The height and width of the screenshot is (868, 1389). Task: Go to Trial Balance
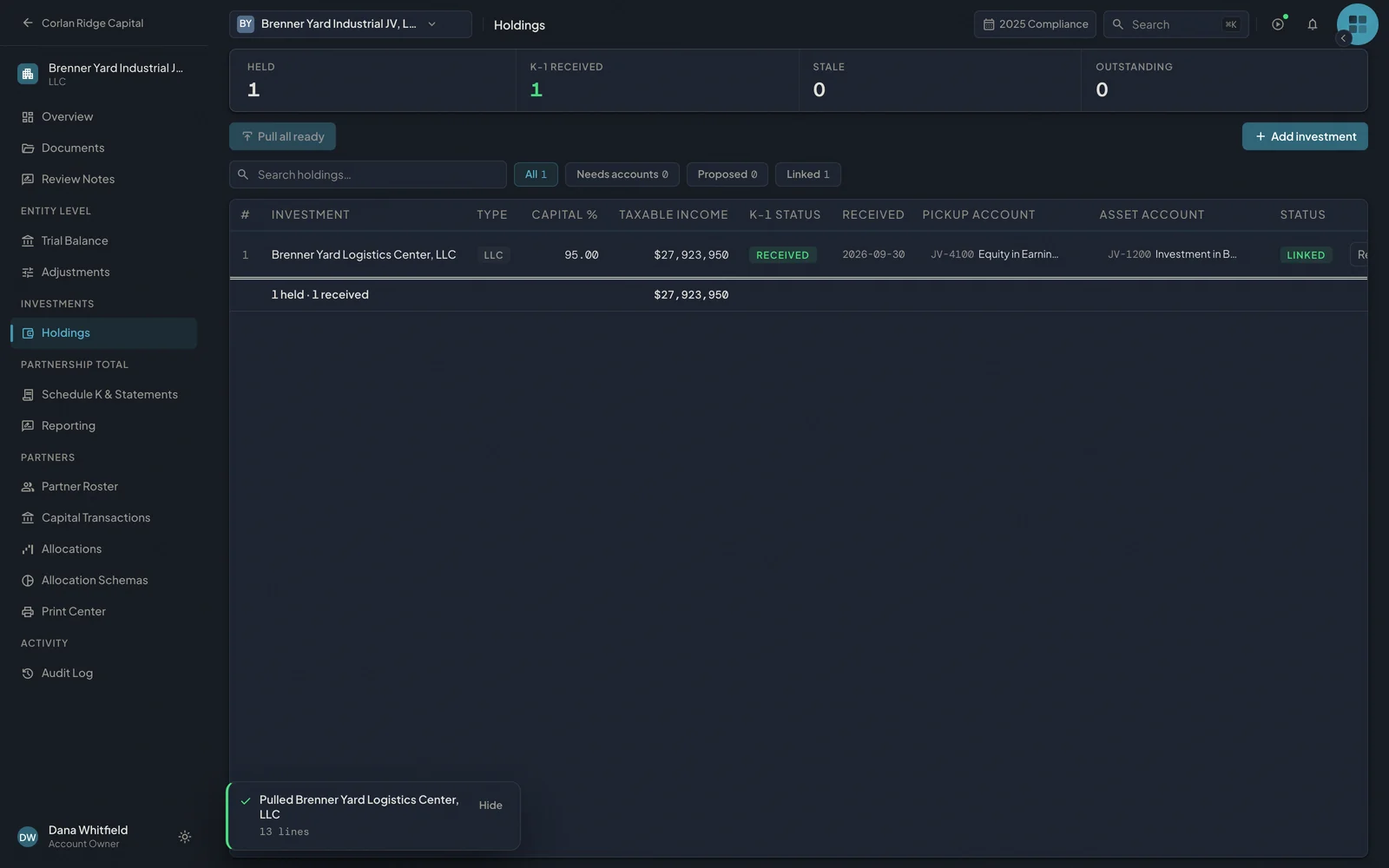click(x=103, y=241)
